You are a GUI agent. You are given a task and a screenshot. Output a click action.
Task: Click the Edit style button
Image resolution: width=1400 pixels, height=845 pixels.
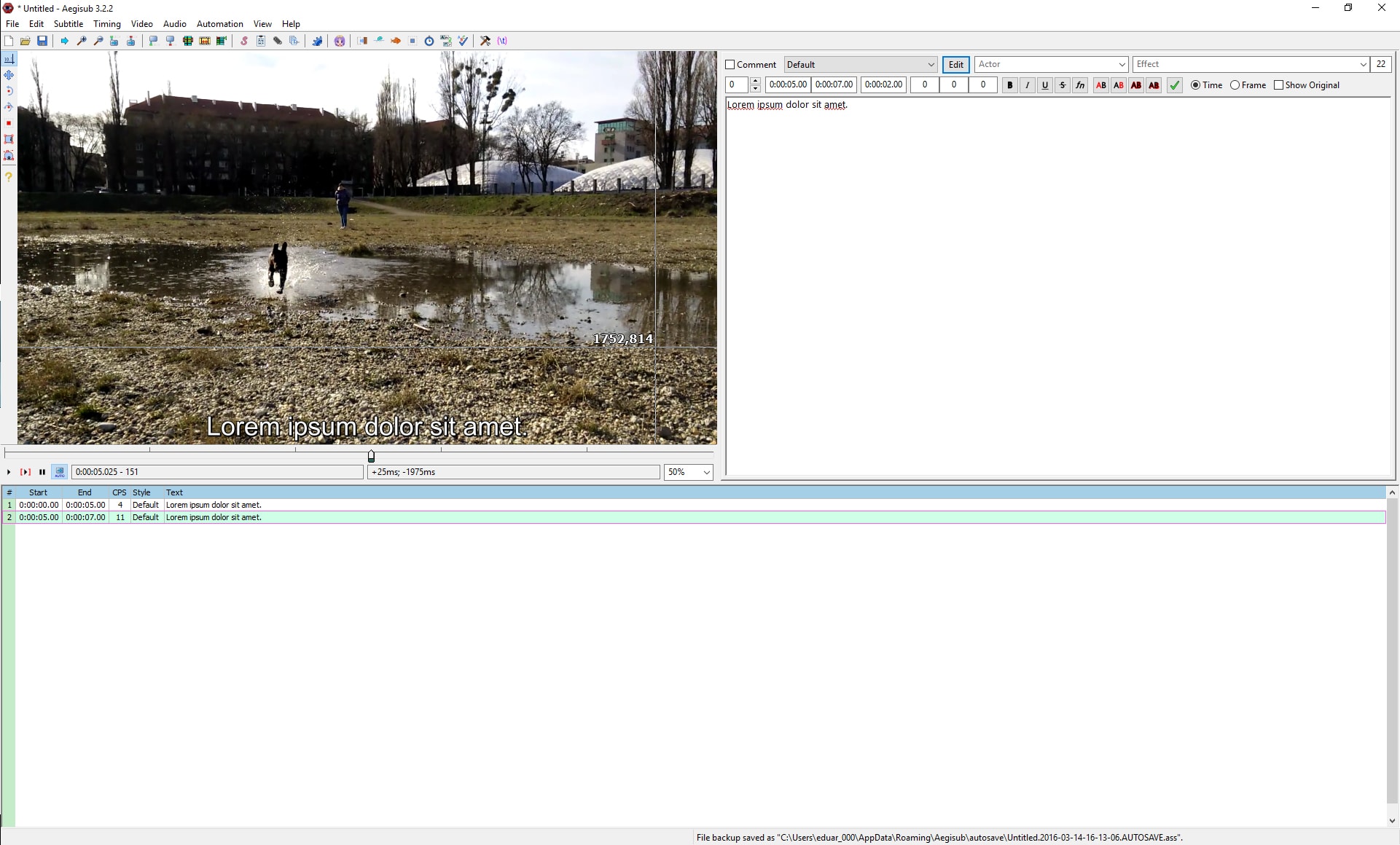(x=955, y=65)
